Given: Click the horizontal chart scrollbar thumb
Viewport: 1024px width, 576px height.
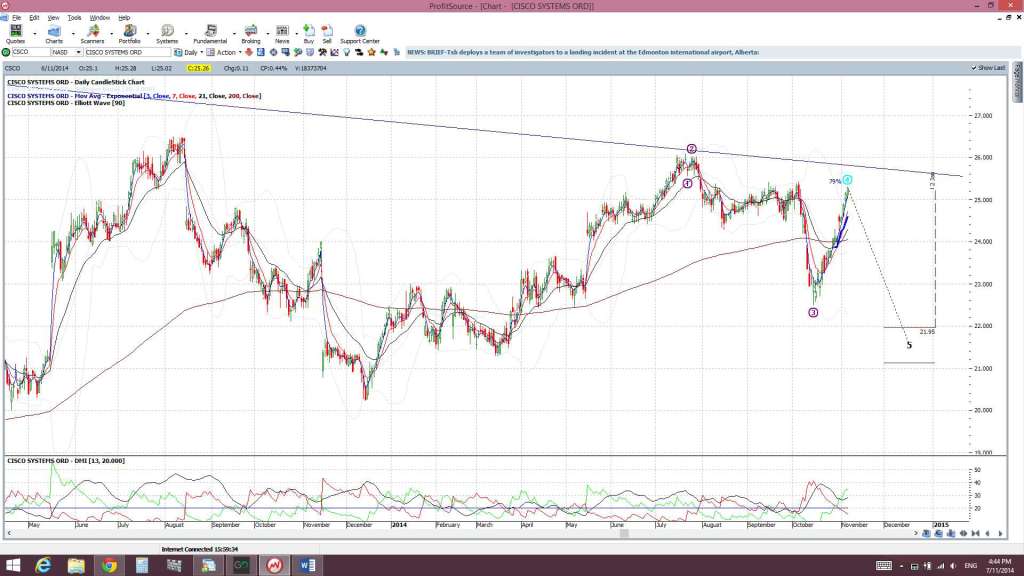Looking at the screenshot, I should (x=624, y=534).
